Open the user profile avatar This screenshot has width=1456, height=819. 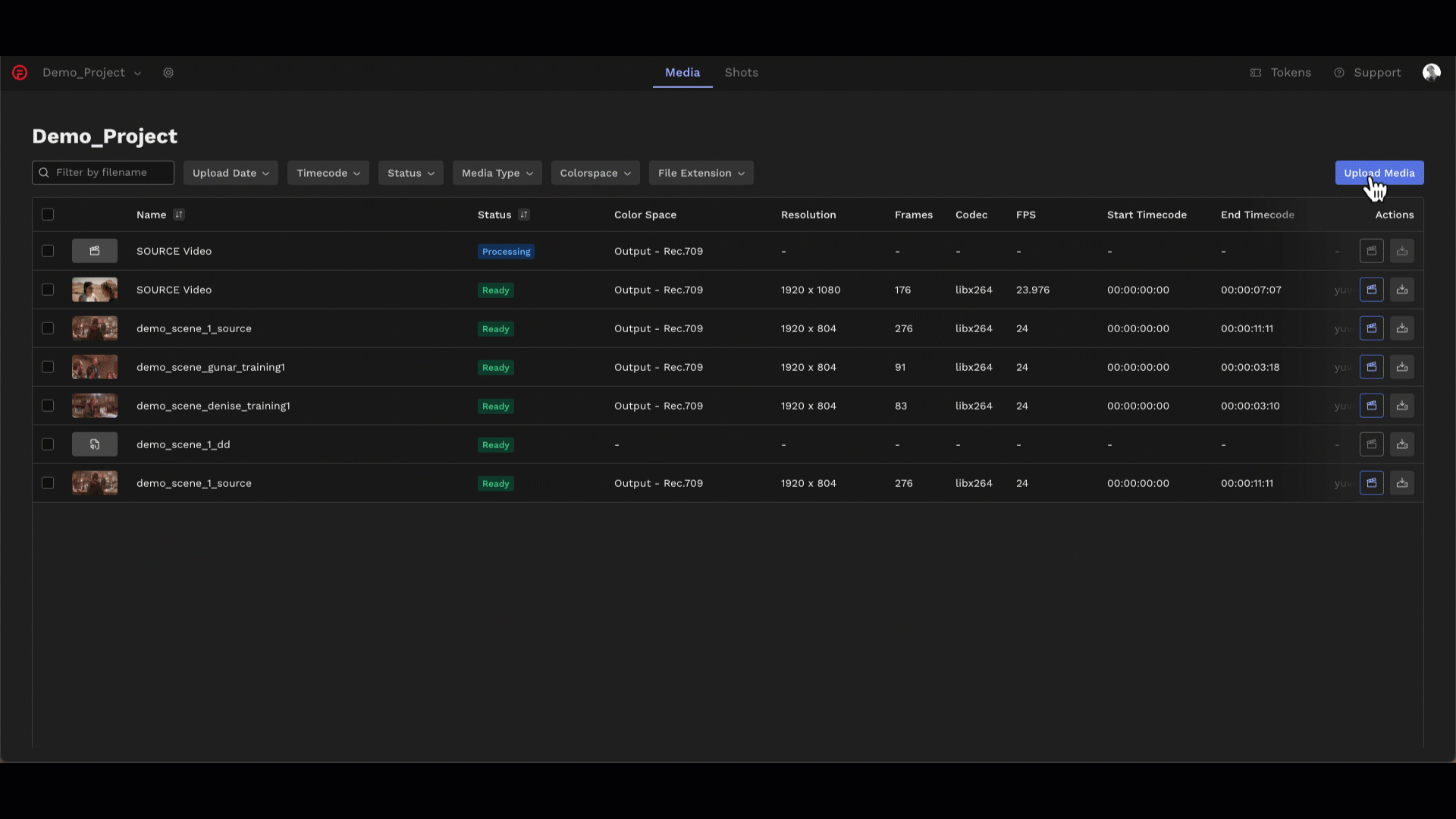(x=1431, y=73)
